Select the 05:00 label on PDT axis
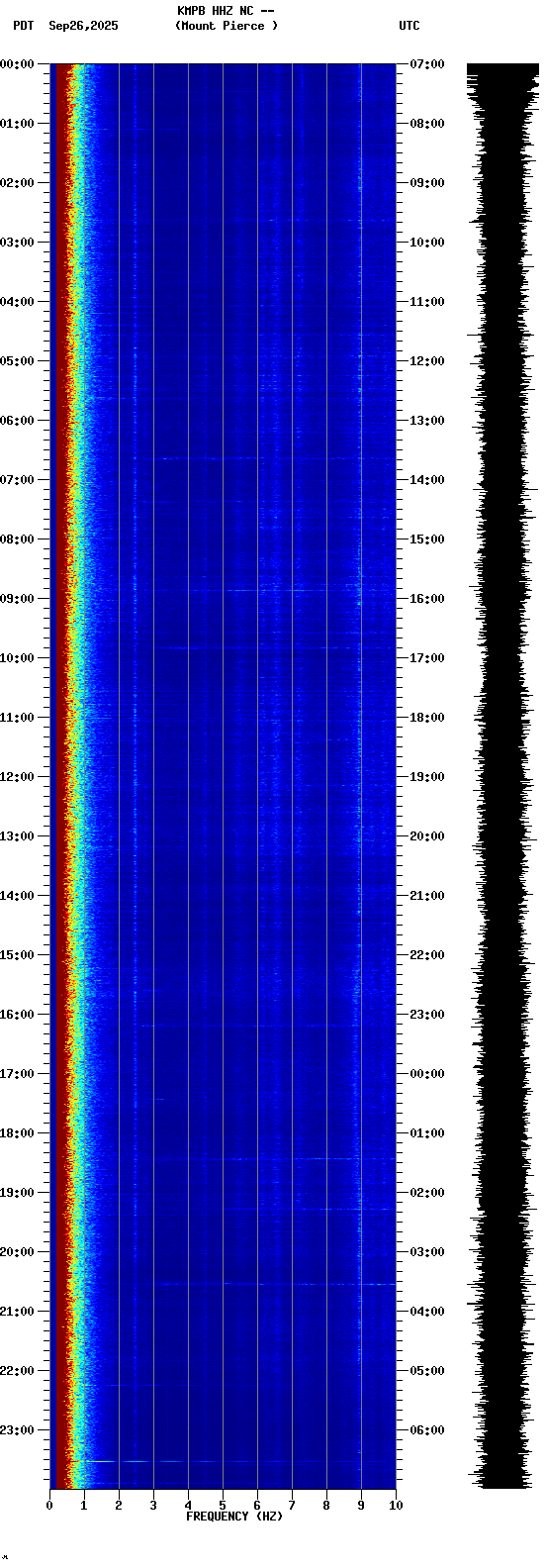 tap(18, 361)
